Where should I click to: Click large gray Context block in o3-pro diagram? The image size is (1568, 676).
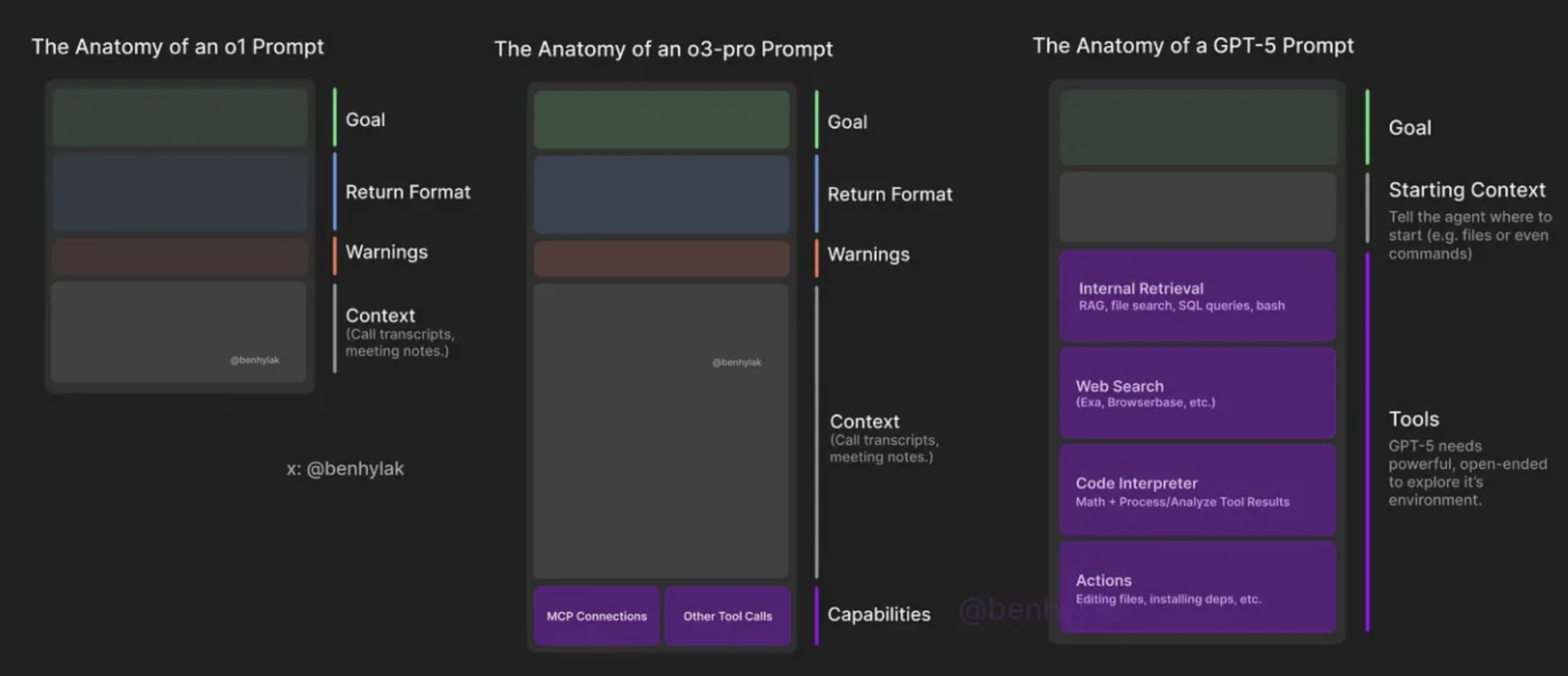coord(661,432)
